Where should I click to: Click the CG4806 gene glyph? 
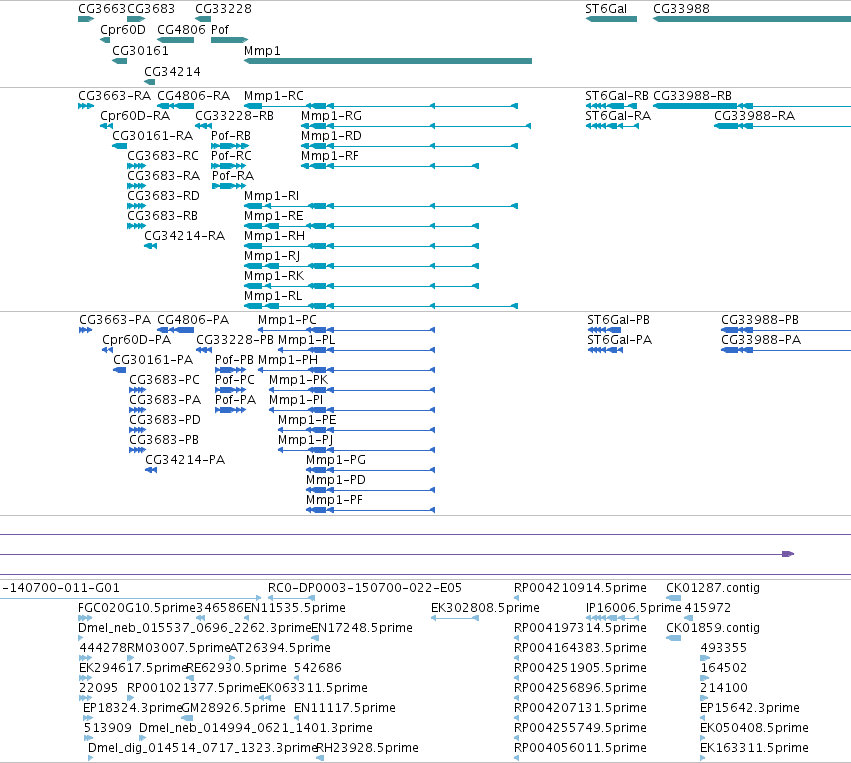175,40
